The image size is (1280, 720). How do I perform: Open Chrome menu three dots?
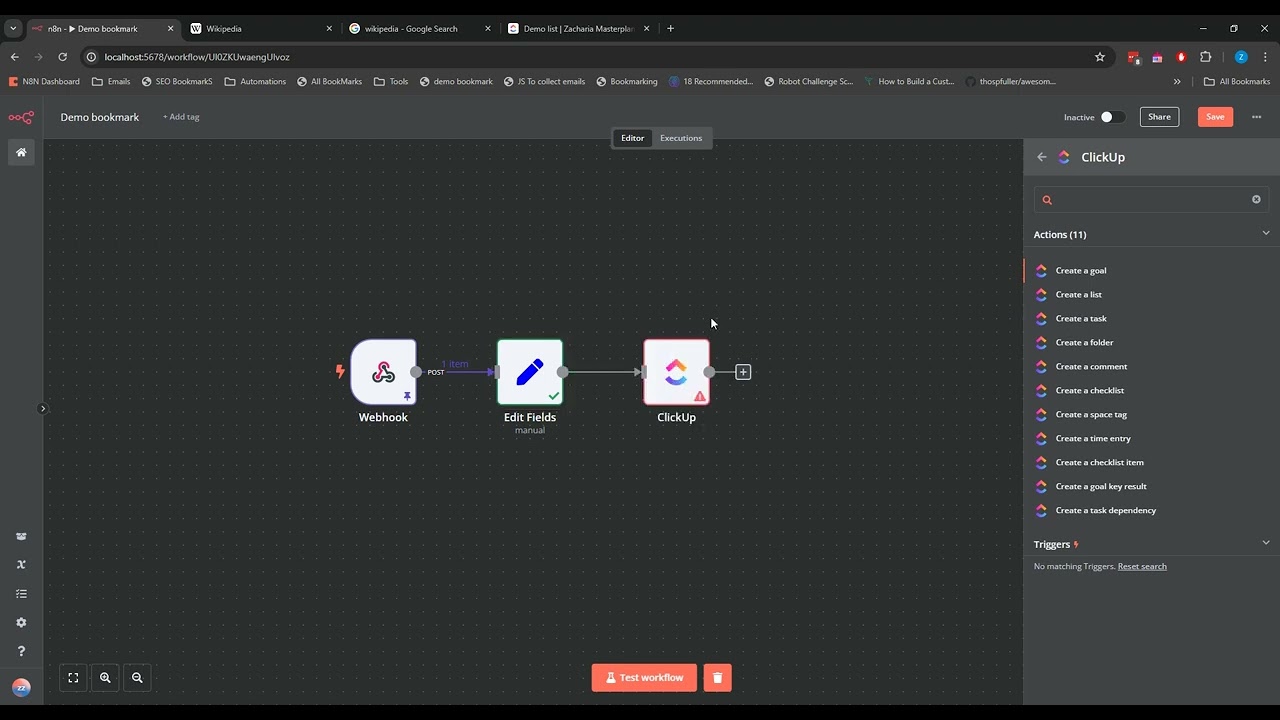point(1265,57)
